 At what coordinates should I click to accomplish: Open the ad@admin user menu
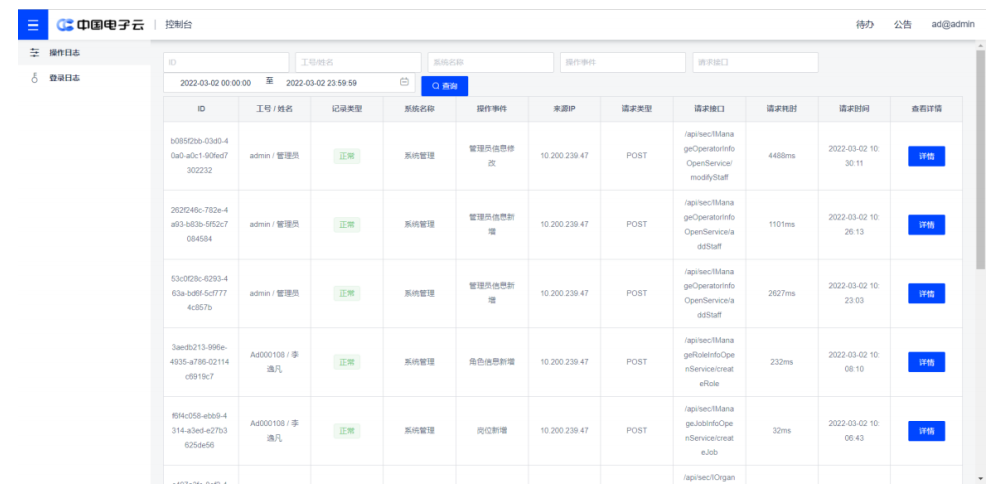pyautogui.click(x=953, y=25)
